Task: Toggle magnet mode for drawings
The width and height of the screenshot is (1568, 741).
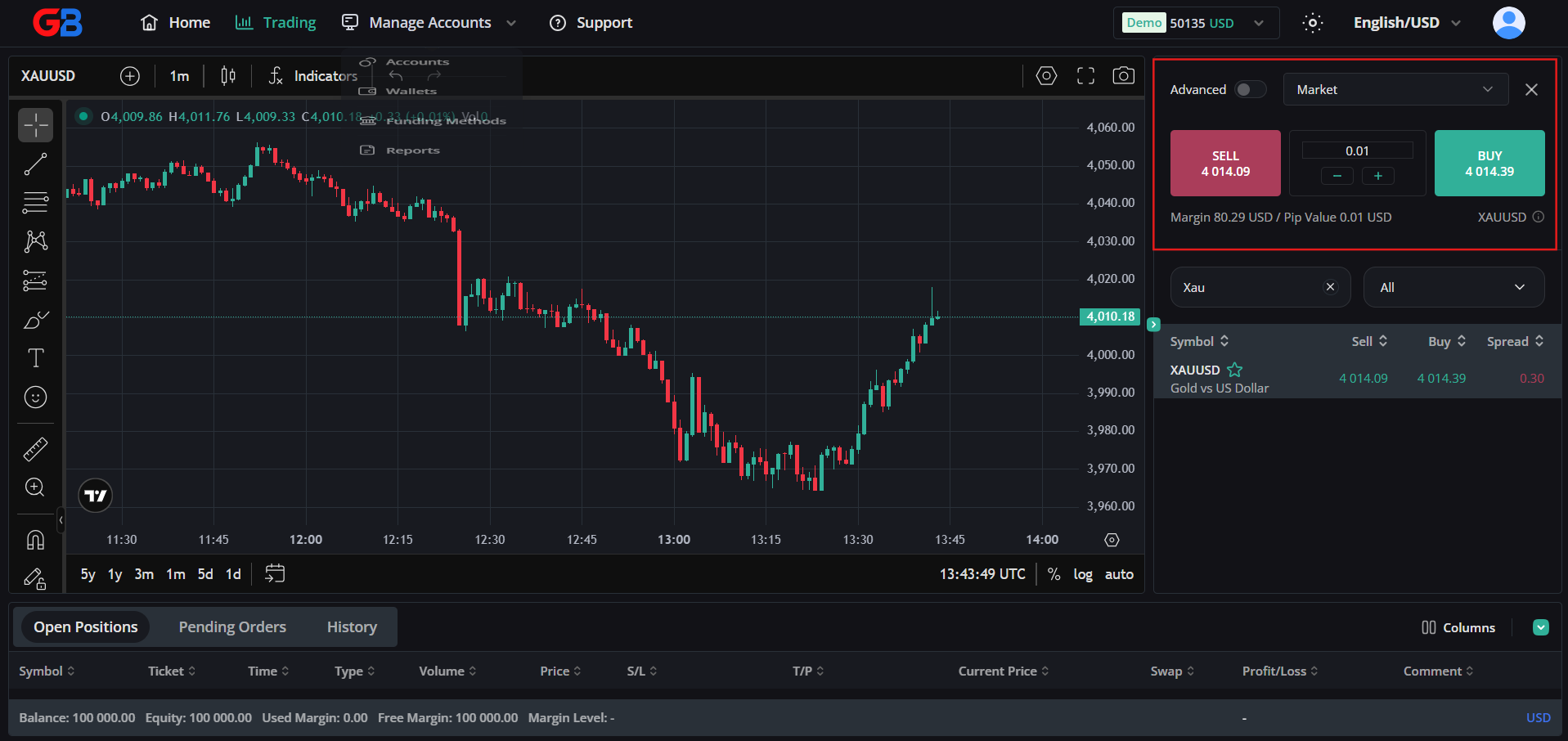Action: 36,540
